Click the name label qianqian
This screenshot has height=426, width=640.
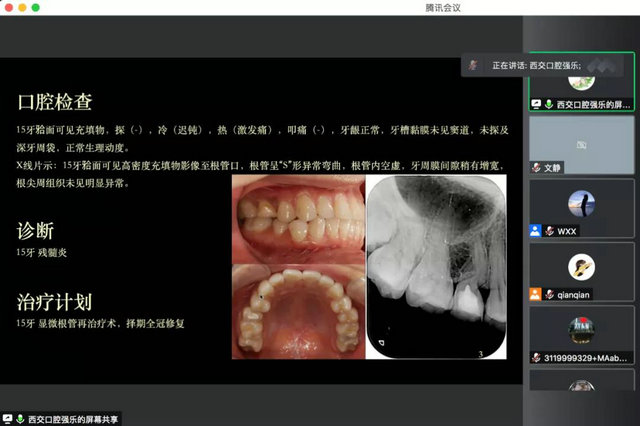[x=573, y=295]
